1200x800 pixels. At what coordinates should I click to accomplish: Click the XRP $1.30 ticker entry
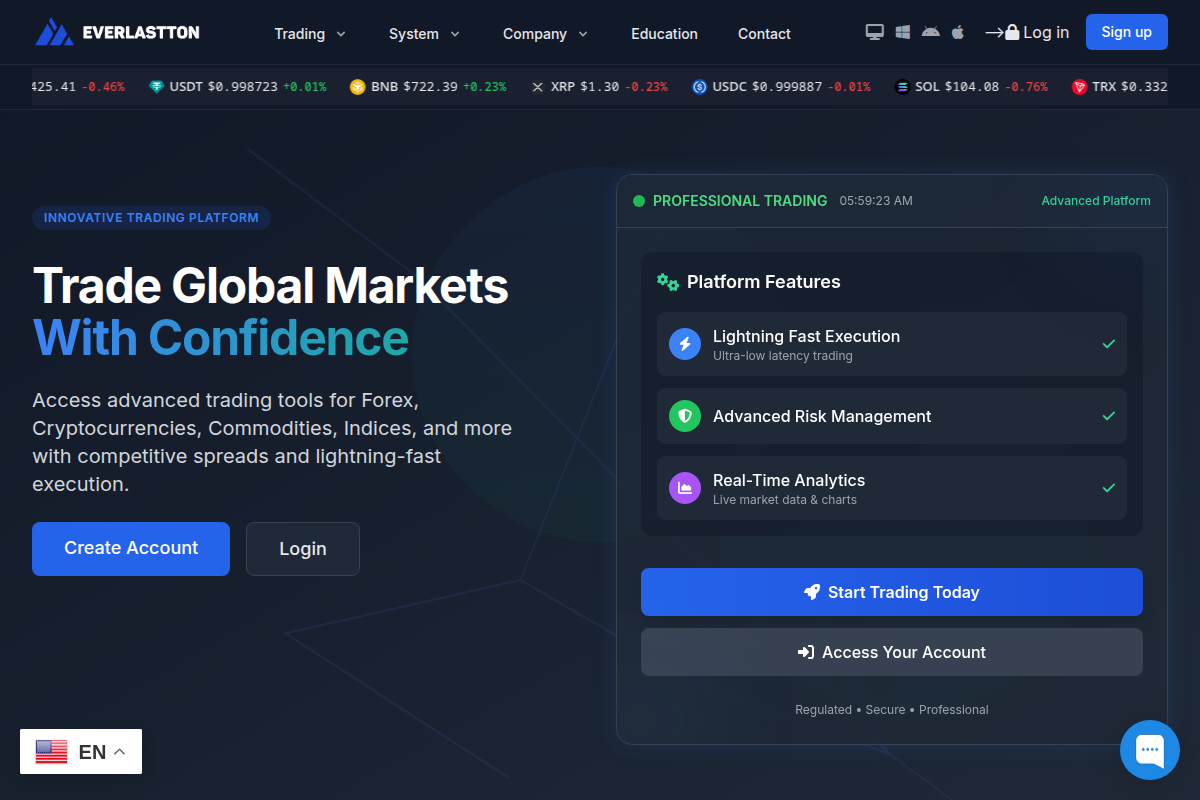pyautogui.click(x=599, y=87)
